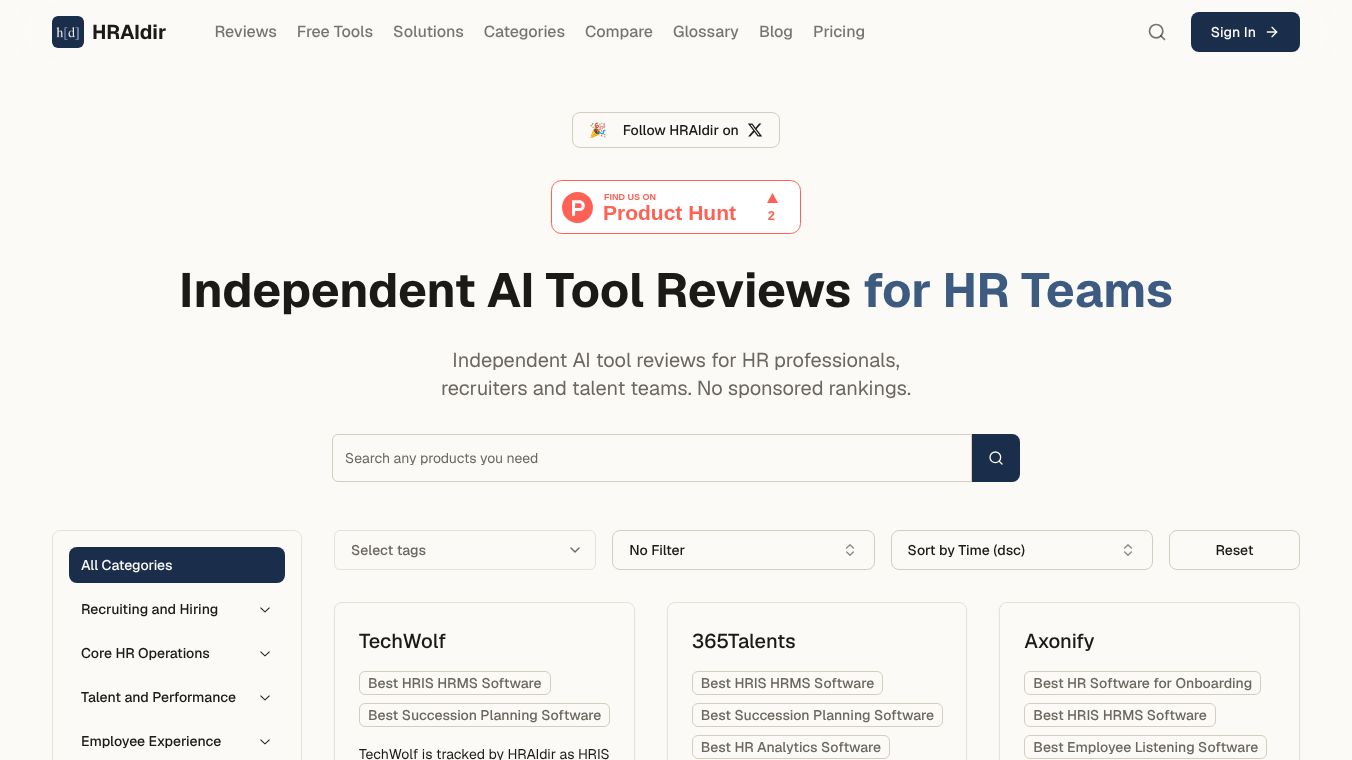Submit search with dark magnifier button
Screen dimensions: 1352x760
point(996,458)
